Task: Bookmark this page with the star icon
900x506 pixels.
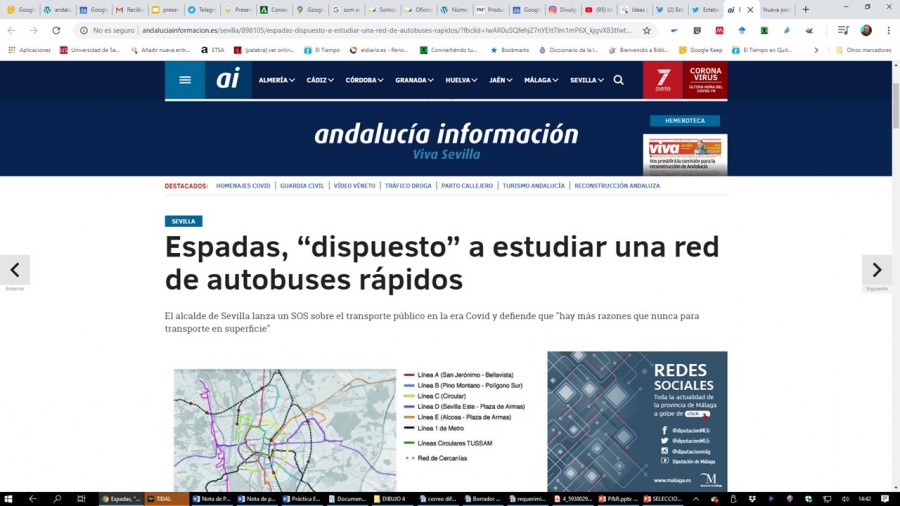Action: pos(647,31)
